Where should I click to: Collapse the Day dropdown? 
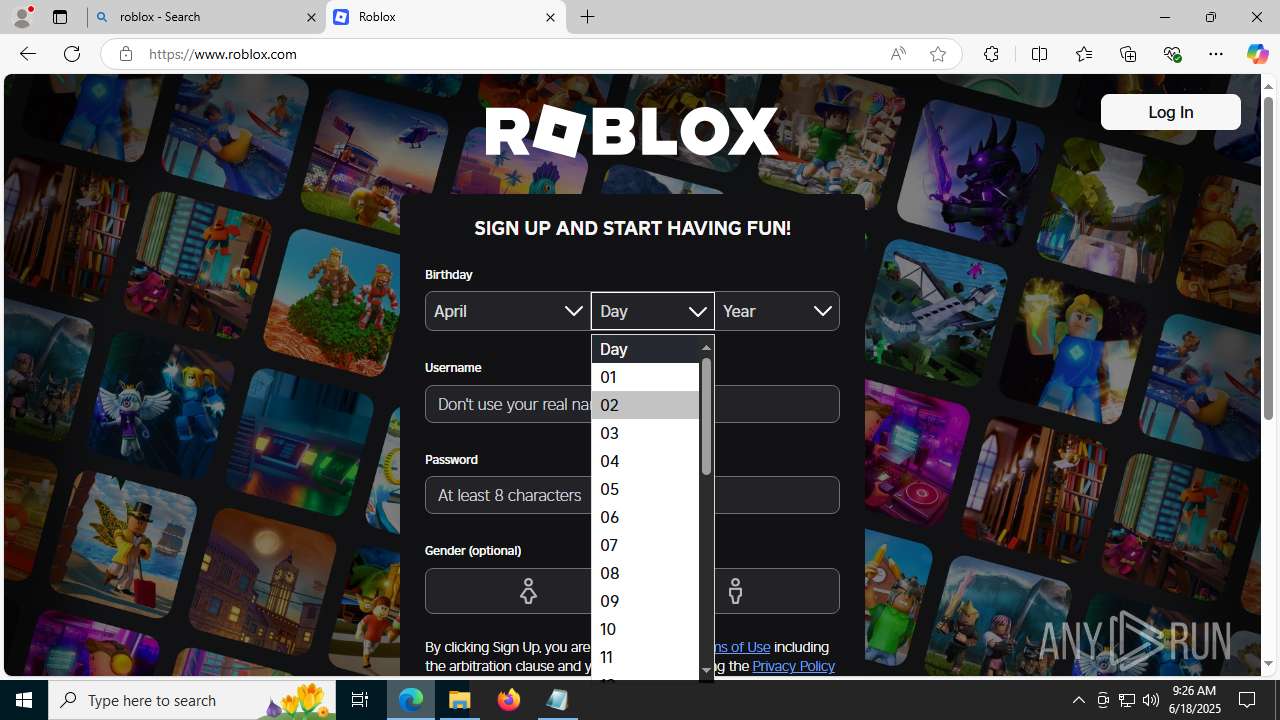tap(653, 311)
